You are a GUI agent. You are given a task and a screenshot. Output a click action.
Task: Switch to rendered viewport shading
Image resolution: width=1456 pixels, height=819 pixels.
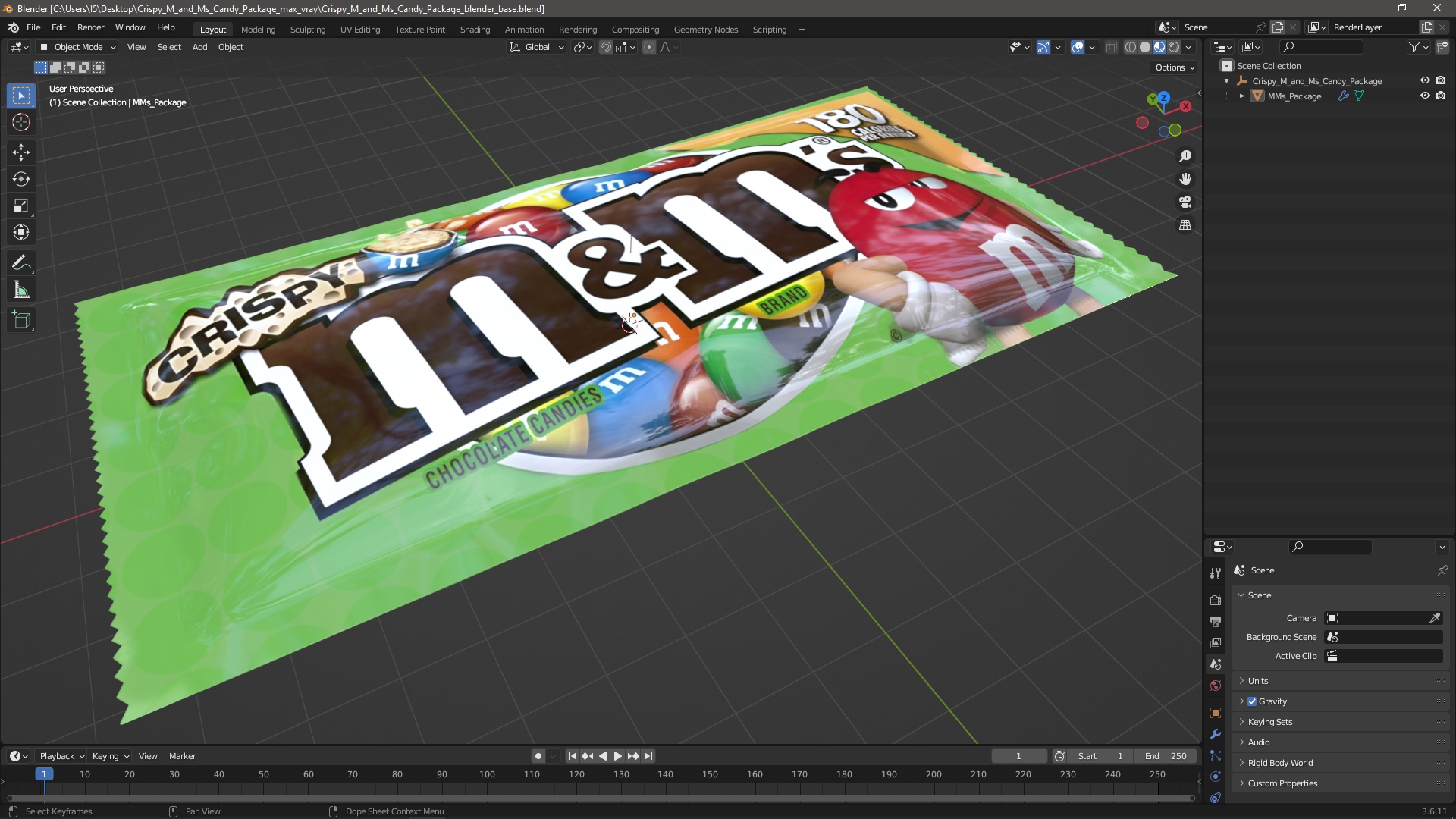pyautogui.click(x=1174, y=47)
